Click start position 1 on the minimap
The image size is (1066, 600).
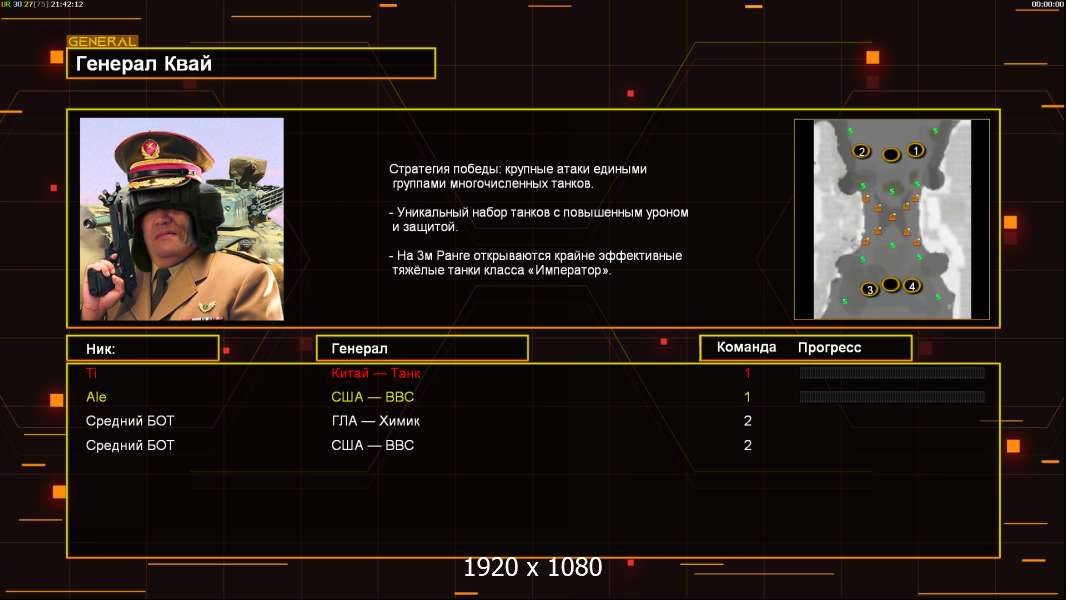click(x=916, y=150)
